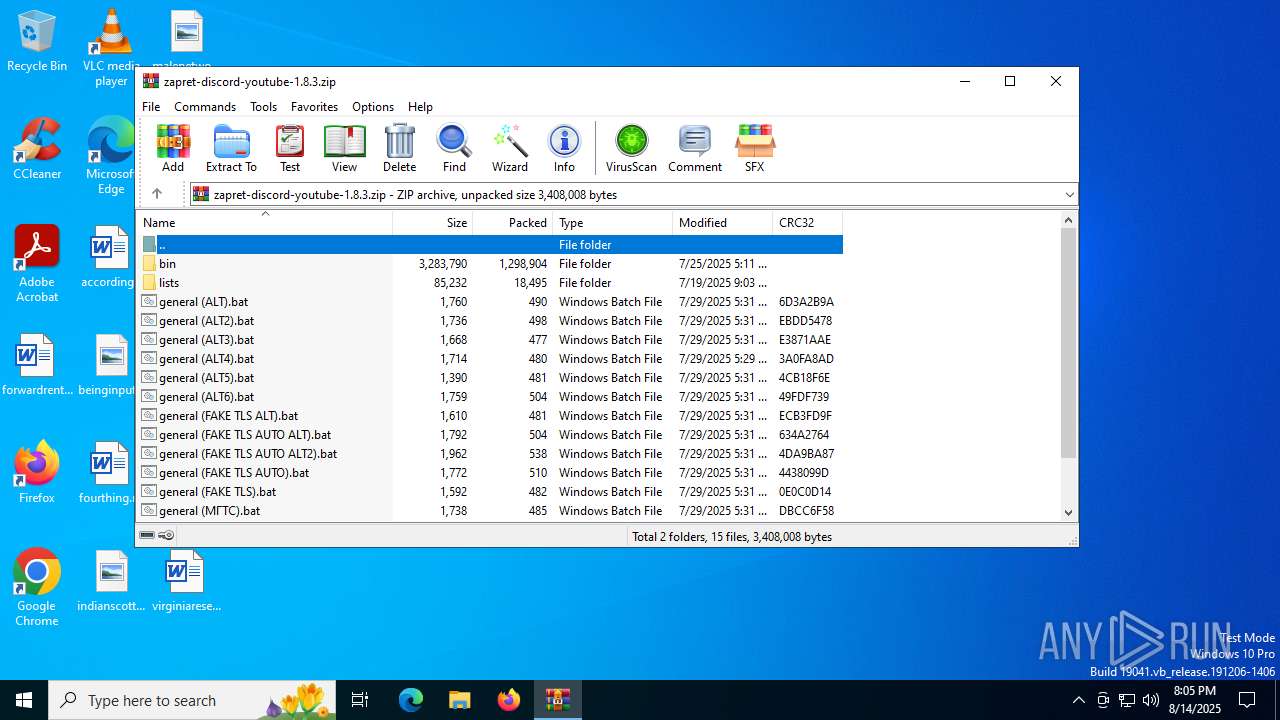The image size is (1280, 720).
Task: Click the file list scroll up arrow
Action: pyautogui.click(x=1068, y=220)
